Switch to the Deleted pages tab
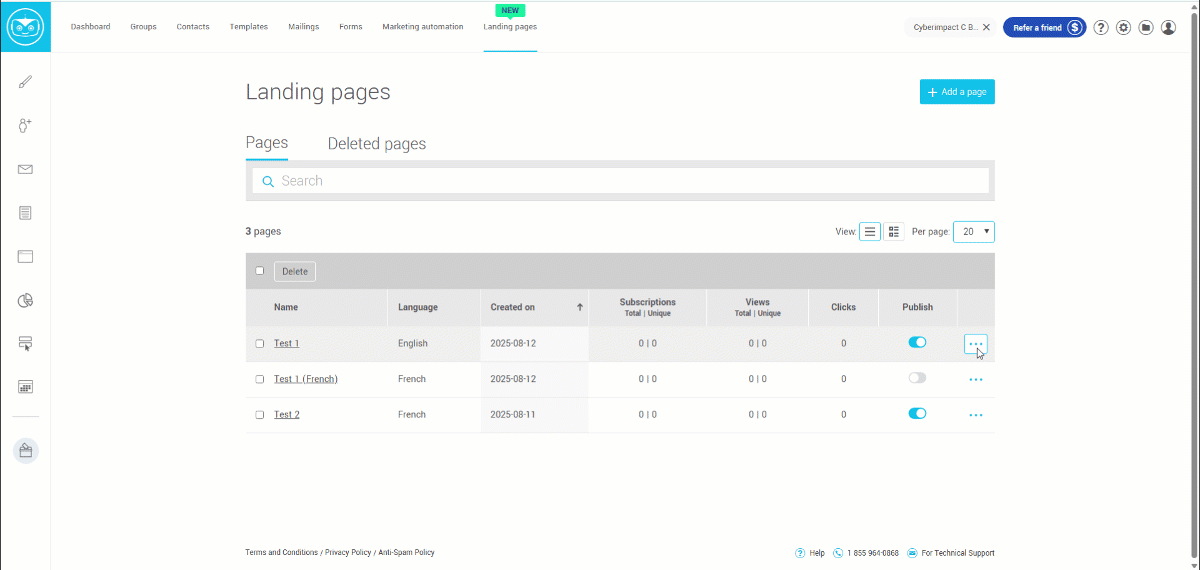The width and height of the screenshot is (1200, 570). point(376,144)
